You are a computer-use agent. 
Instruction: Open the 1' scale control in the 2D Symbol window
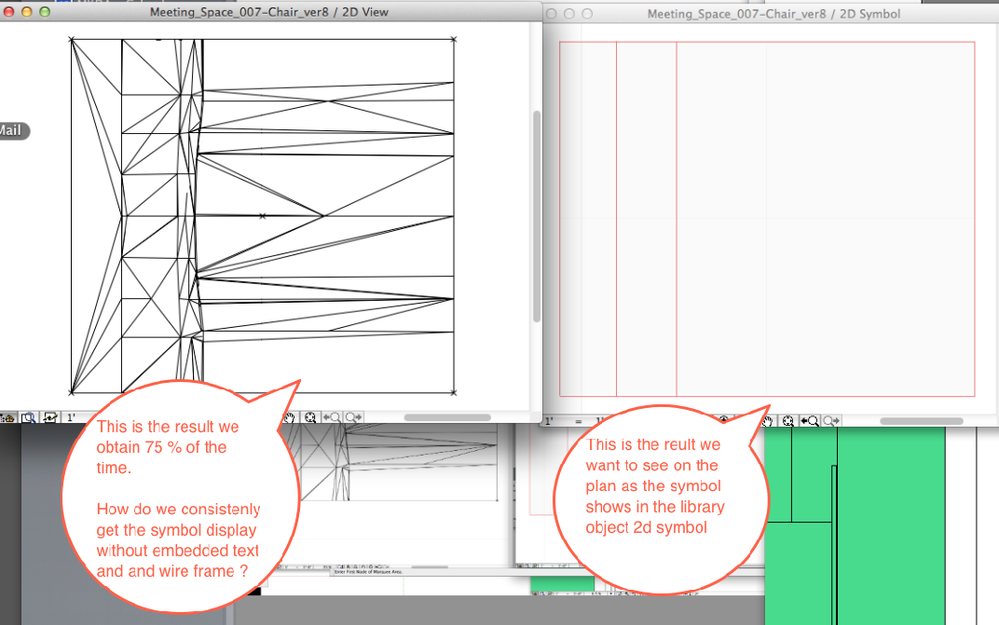click(x=548, y=420)
